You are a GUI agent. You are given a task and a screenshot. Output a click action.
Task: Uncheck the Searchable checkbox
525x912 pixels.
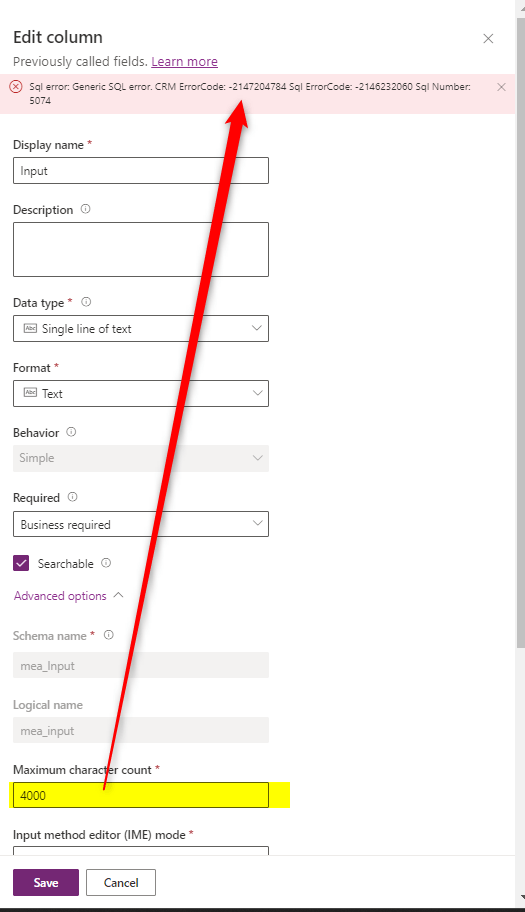click(21, 563)
